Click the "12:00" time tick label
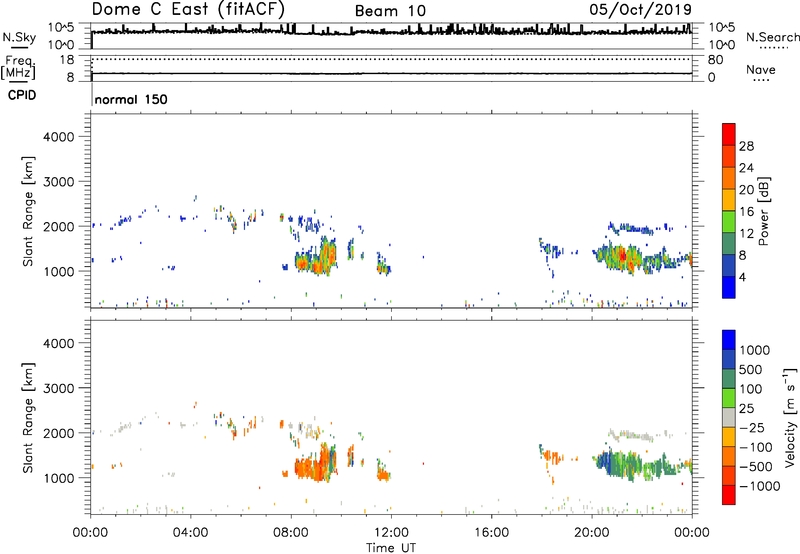 [391, 533]
